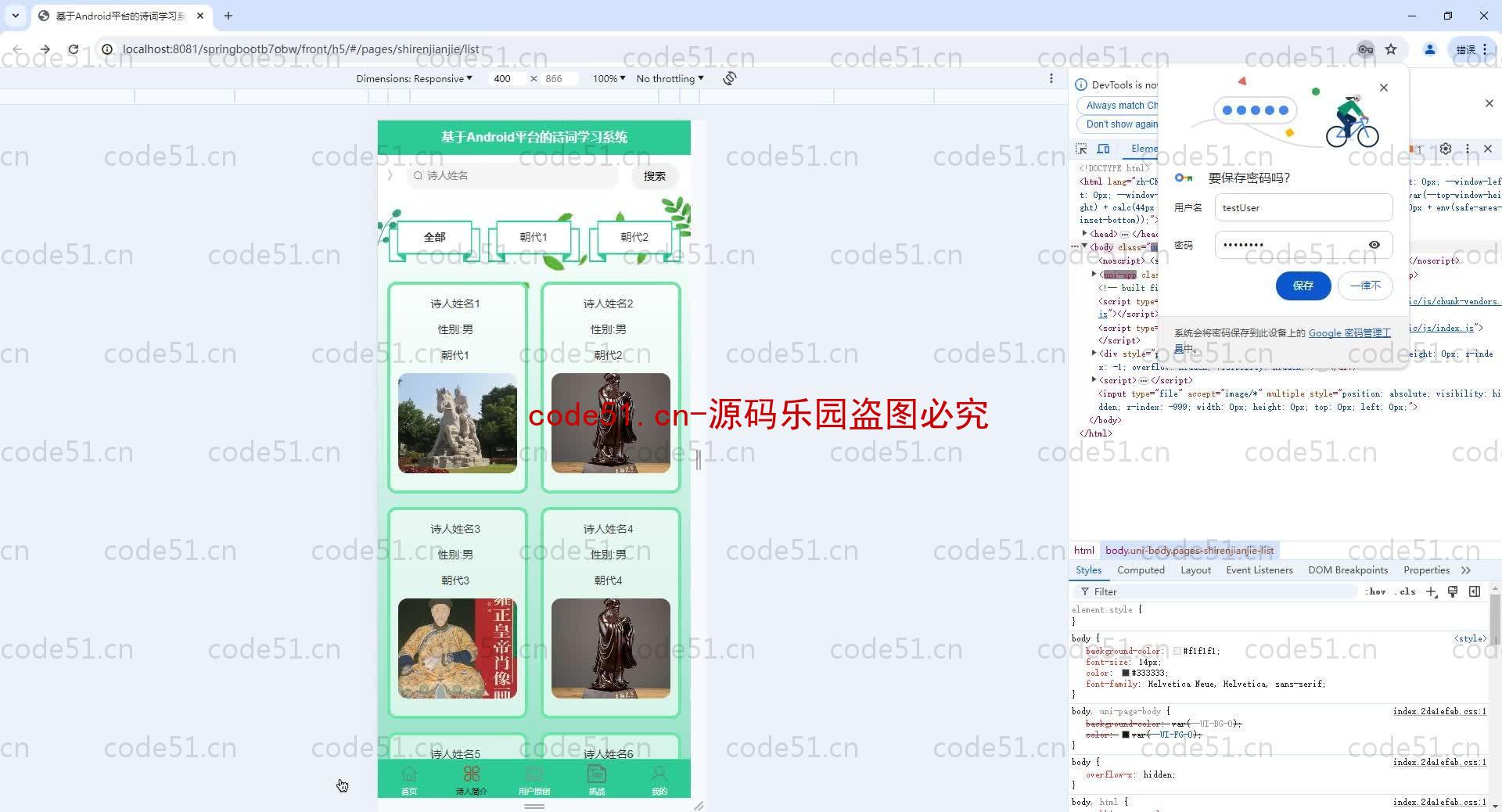Focus the 诗人姓名 search field

tap(512, 176)
